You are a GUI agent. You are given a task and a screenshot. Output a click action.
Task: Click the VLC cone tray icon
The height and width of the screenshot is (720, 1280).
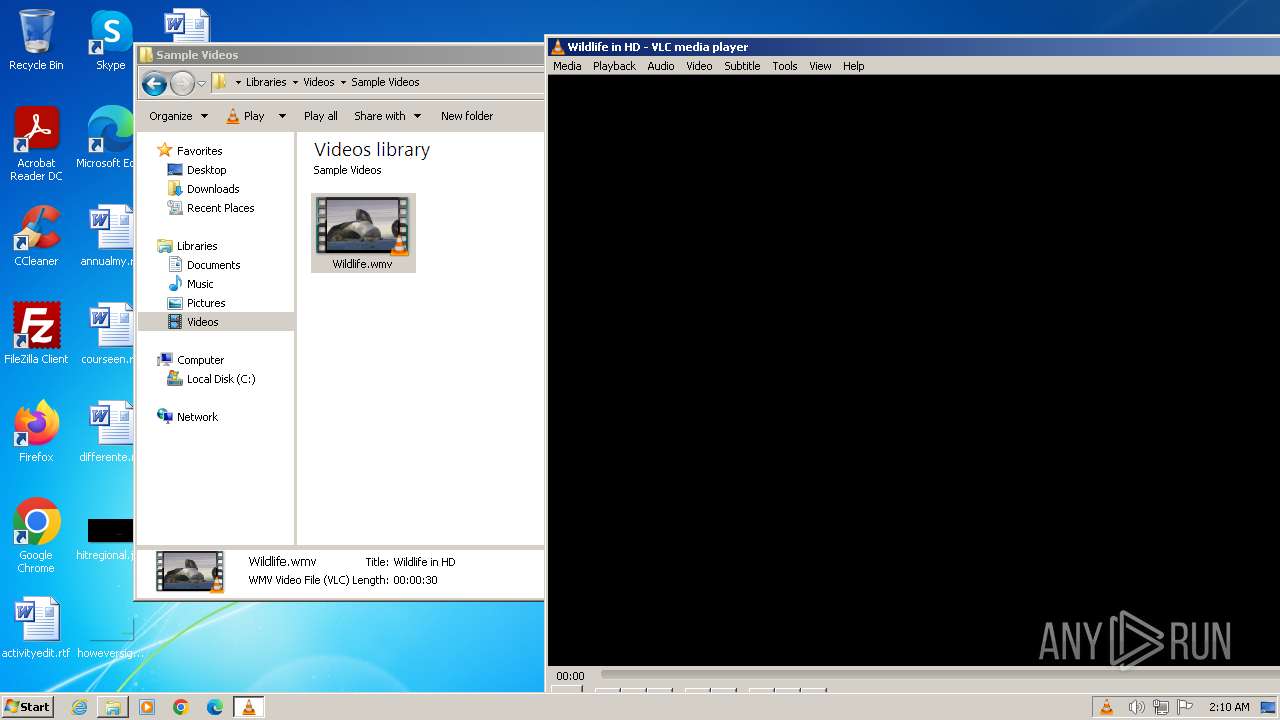(x=1106, y=707)
